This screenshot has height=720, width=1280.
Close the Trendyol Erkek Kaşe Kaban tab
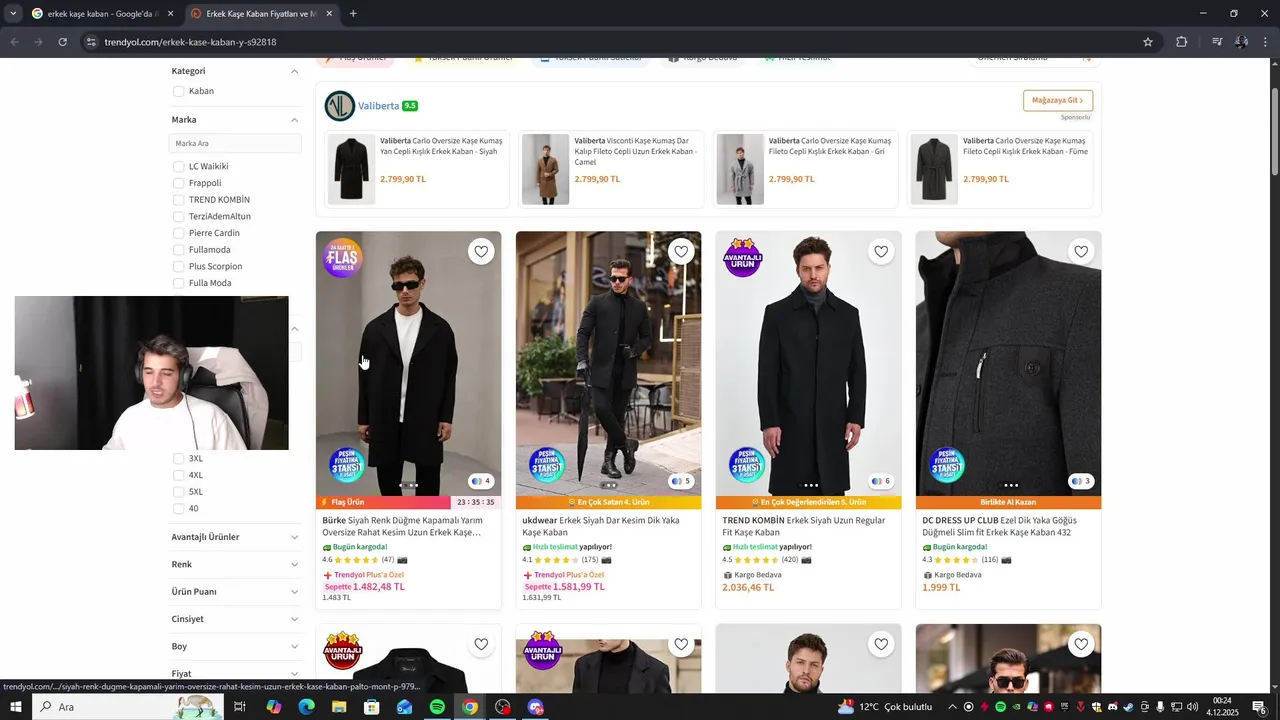tap(327, 14)
